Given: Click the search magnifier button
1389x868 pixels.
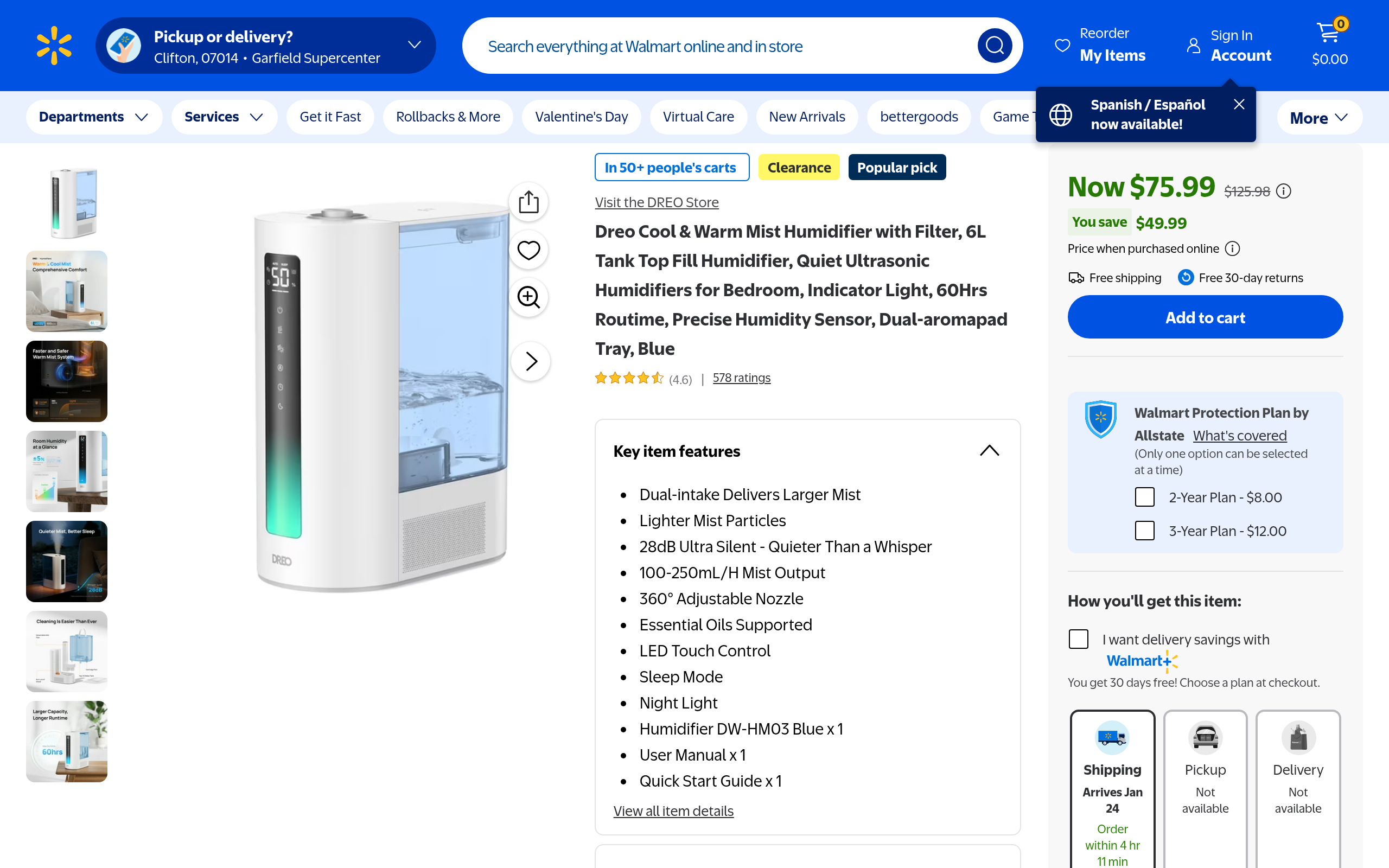Looking at the screenshot, I should click(994, 46).
